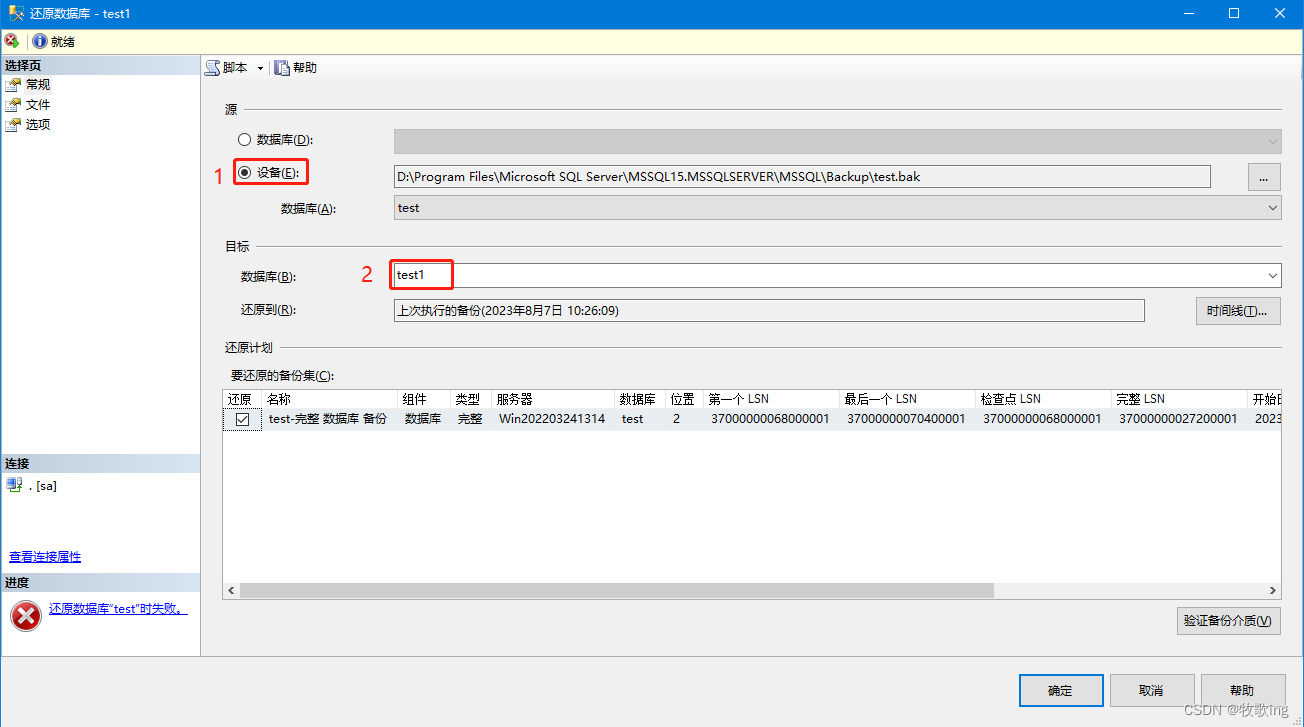Image resolution: width=1304 pixels, height=727 pixels.
Task: Click the 名称 column header
Action: tap(330, 399)
